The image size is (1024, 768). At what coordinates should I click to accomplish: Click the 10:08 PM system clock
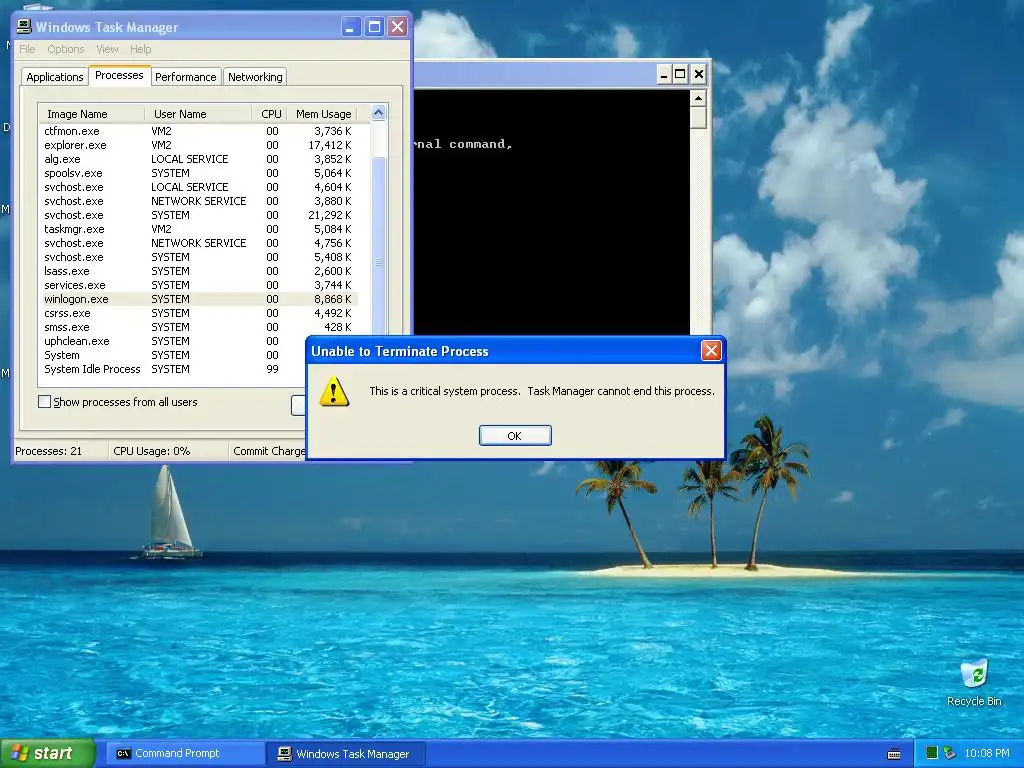pos(986,754)
